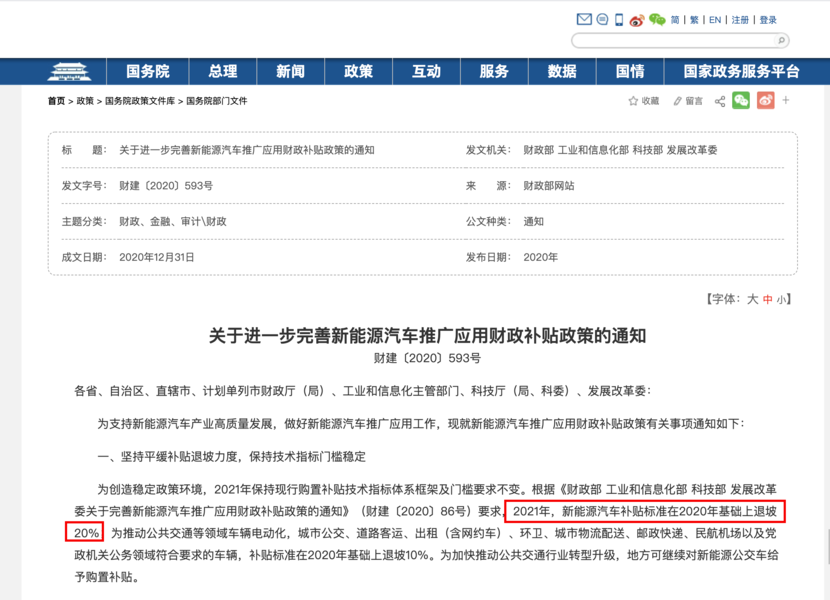Click the envelope mail icon in header

(584, 19)
